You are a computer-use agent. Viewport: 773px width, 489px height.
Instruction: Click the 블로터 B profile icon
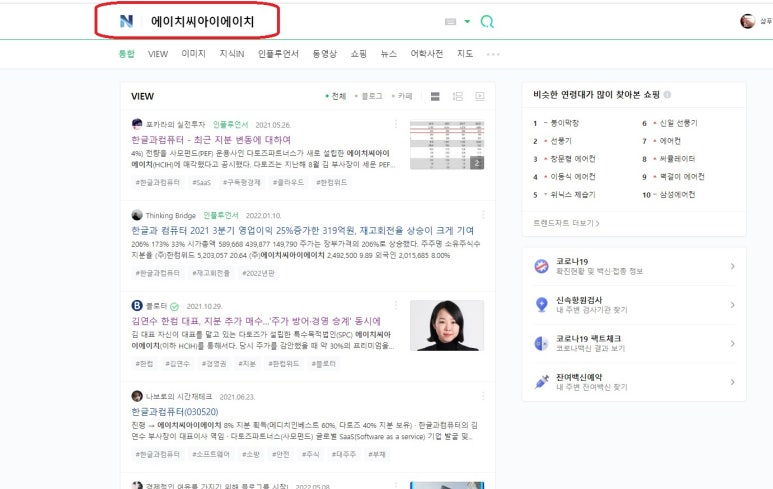tap(137, 306)
